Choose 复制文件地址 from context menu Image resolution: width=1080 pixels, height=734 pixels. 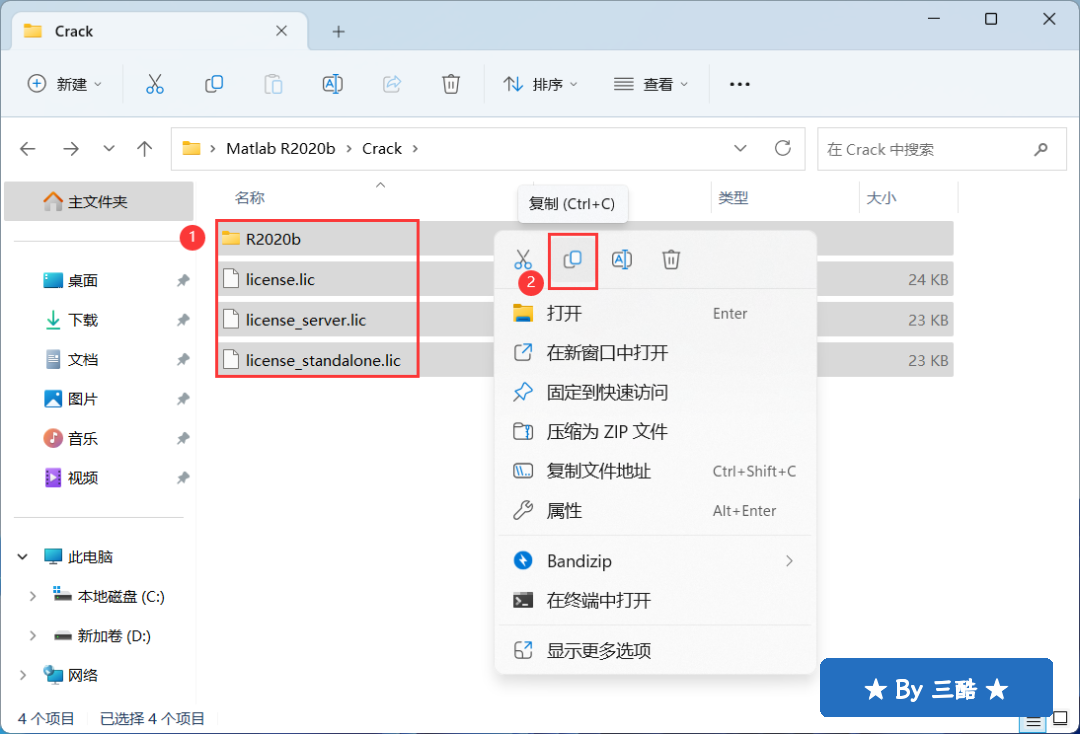tap(655, 472)
